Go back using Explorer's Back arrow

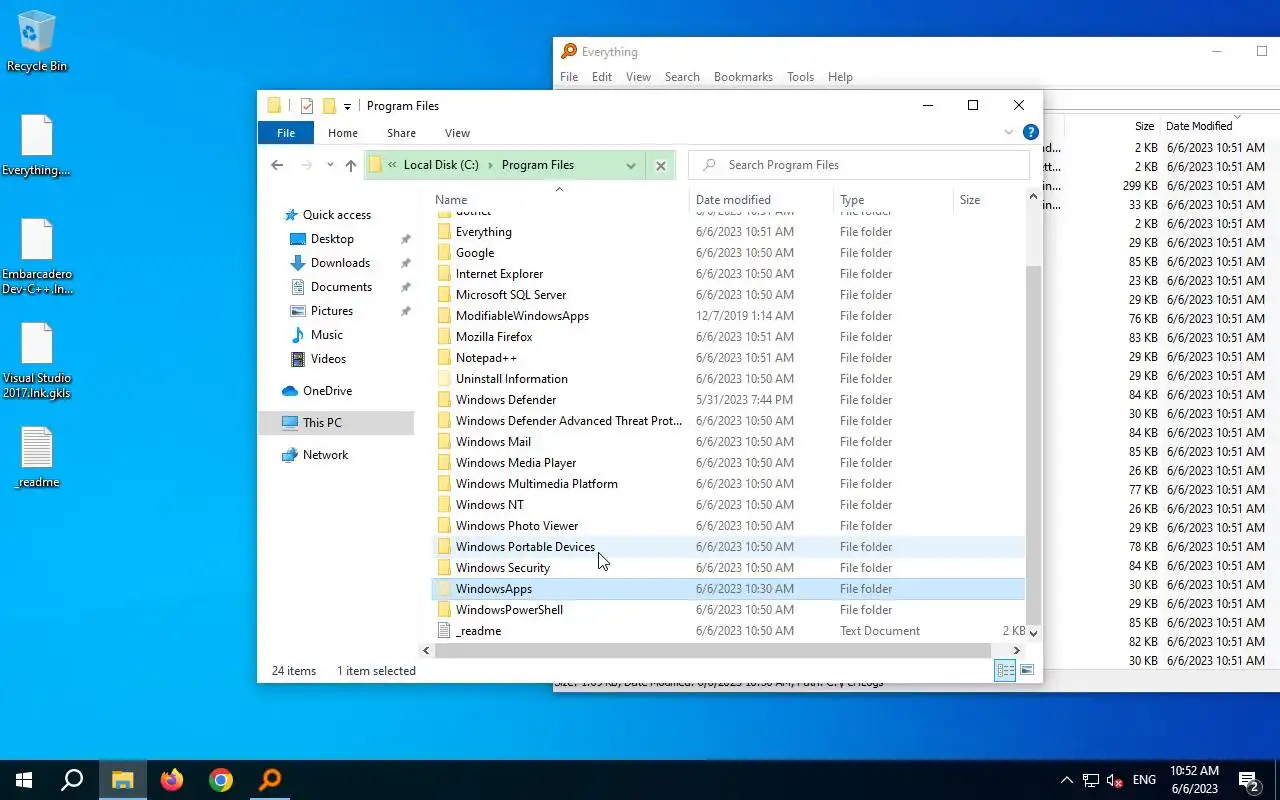click(277, 165)
